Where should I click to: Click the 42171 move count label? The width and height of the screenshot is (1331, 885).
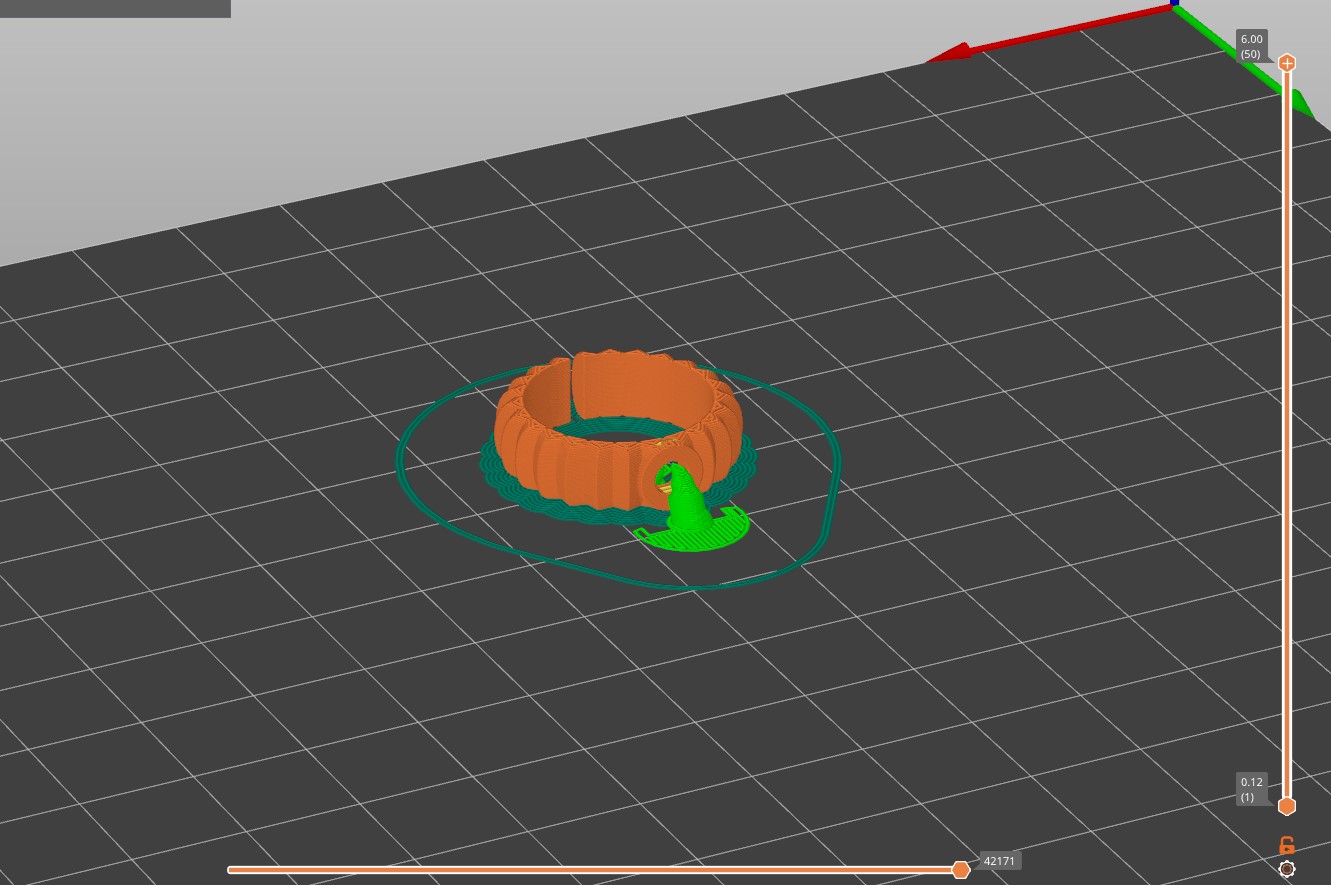point(999,861)
